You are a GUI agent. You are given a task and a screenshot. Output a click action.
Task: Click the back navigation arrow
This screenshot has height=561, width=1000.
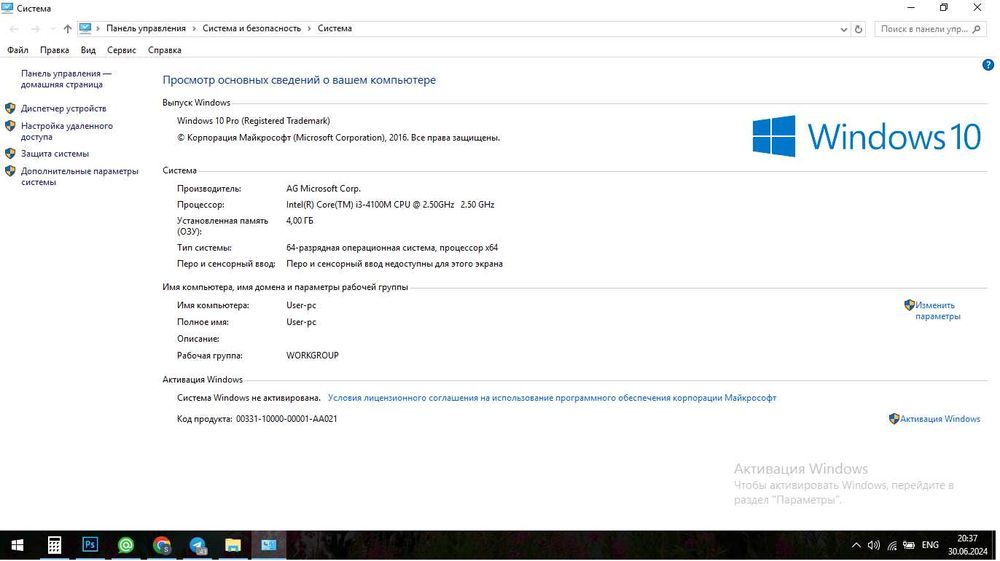coord(14,29)
